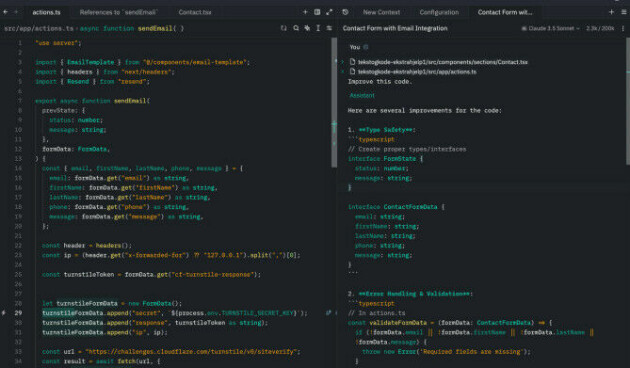630x368 pixels.
Task: Toggle inlay hints icon in editor toolbar
Action: [x=284, y=28]
